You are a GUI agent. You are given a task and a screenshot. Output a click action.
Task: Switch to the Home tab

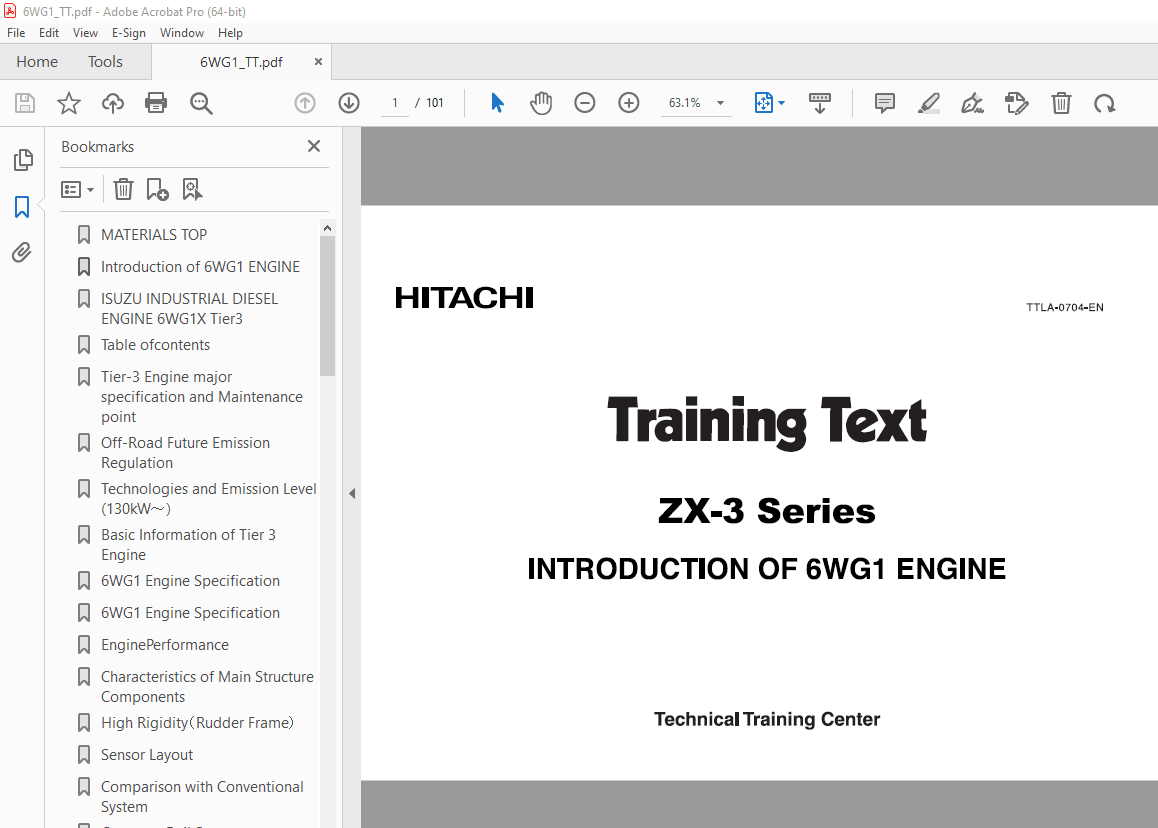pyautogui.click(x=37, y=62)
